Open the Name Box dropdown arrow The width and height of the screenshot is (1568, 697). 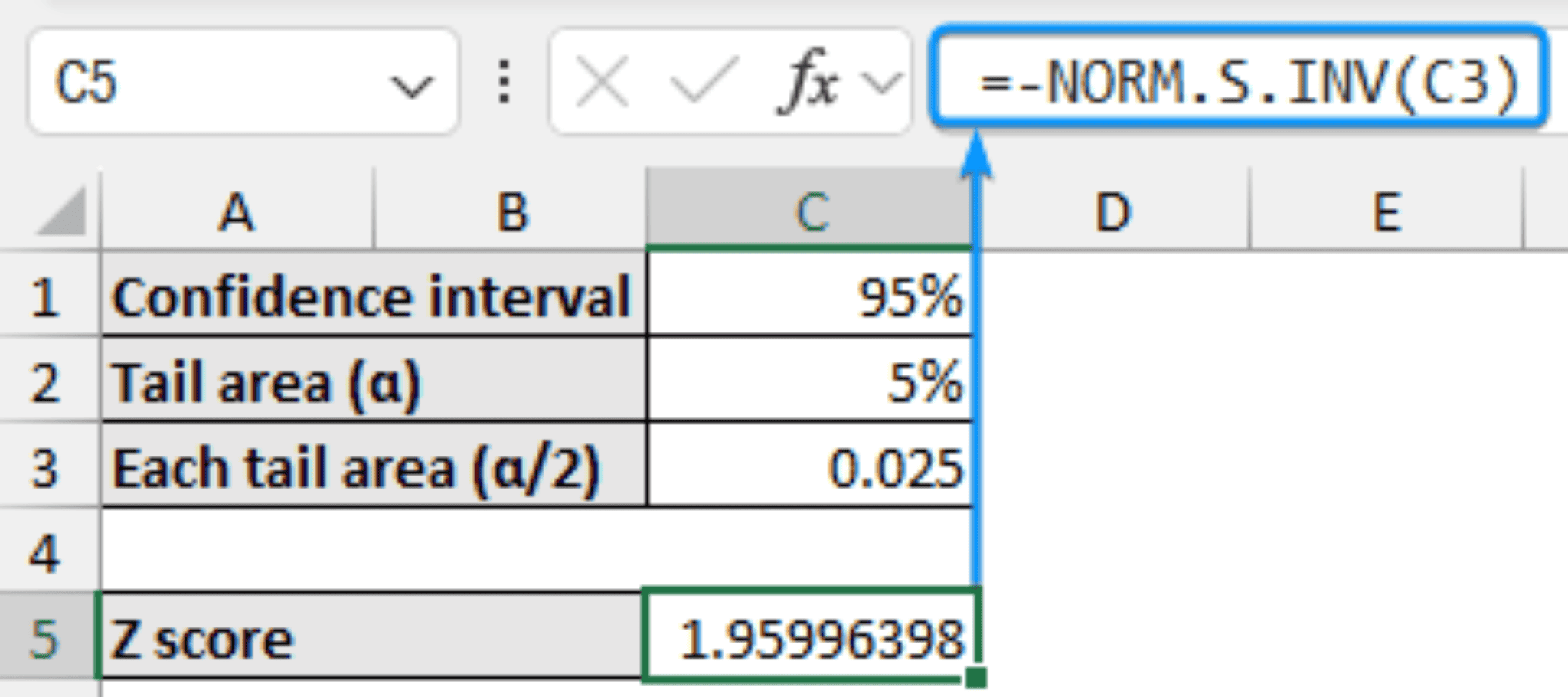coord(411,84)
